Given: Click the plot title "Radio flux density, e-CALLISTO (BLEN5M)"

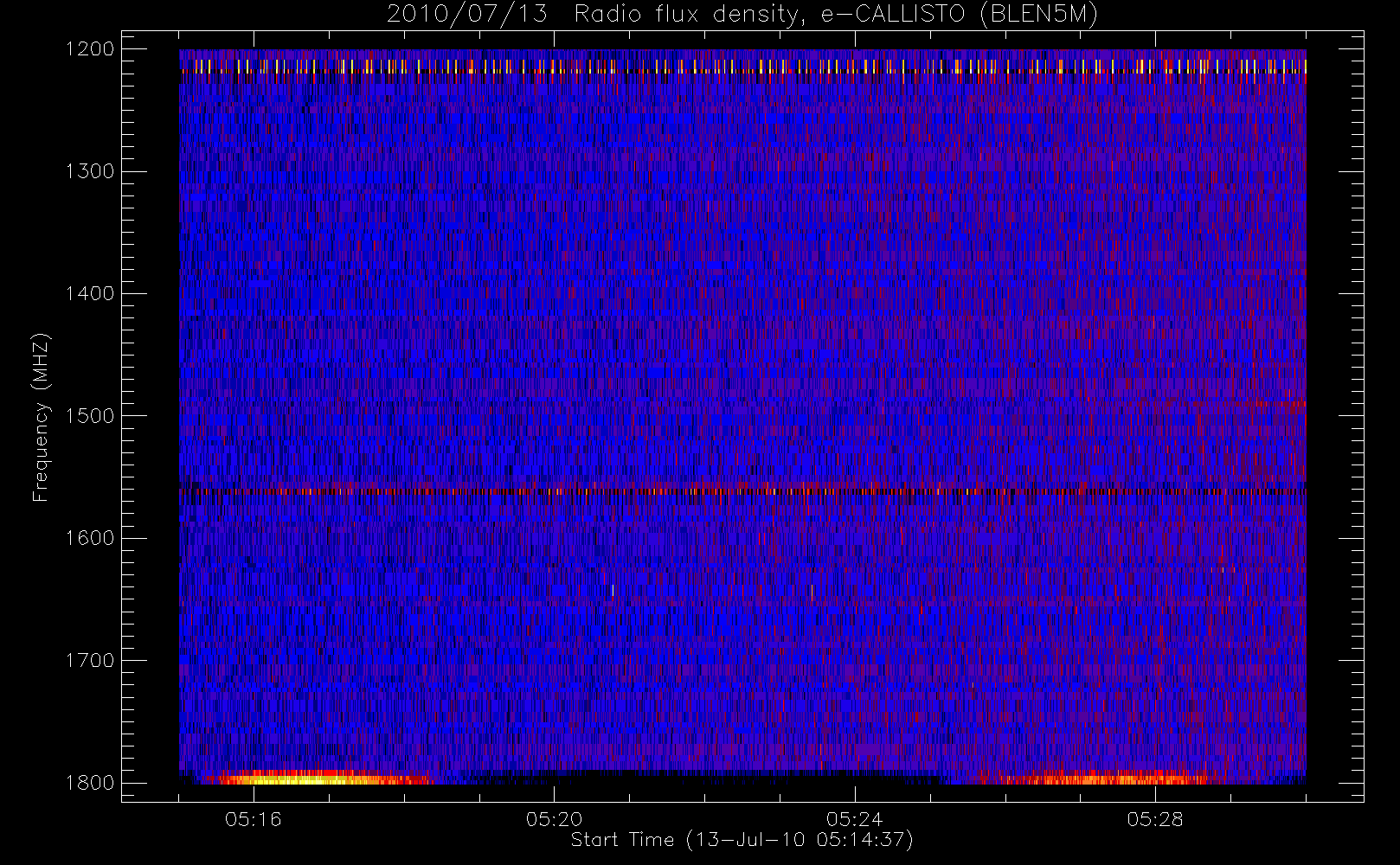Looking at the screenshot, I should pos(836,15).
